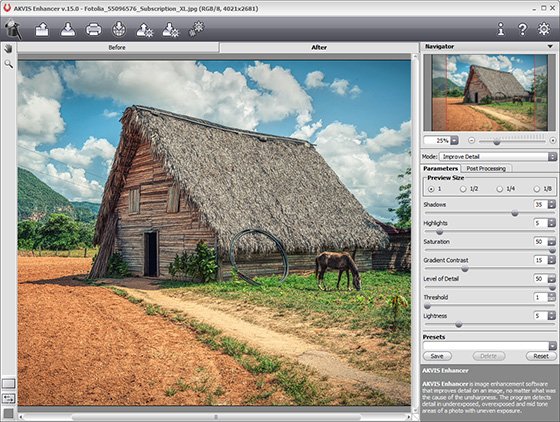Image resolution: width=560 pixels, height=422 pixels.
Task: Click the zoom in plus button in Navigator
Action: (x=553, y=141)
